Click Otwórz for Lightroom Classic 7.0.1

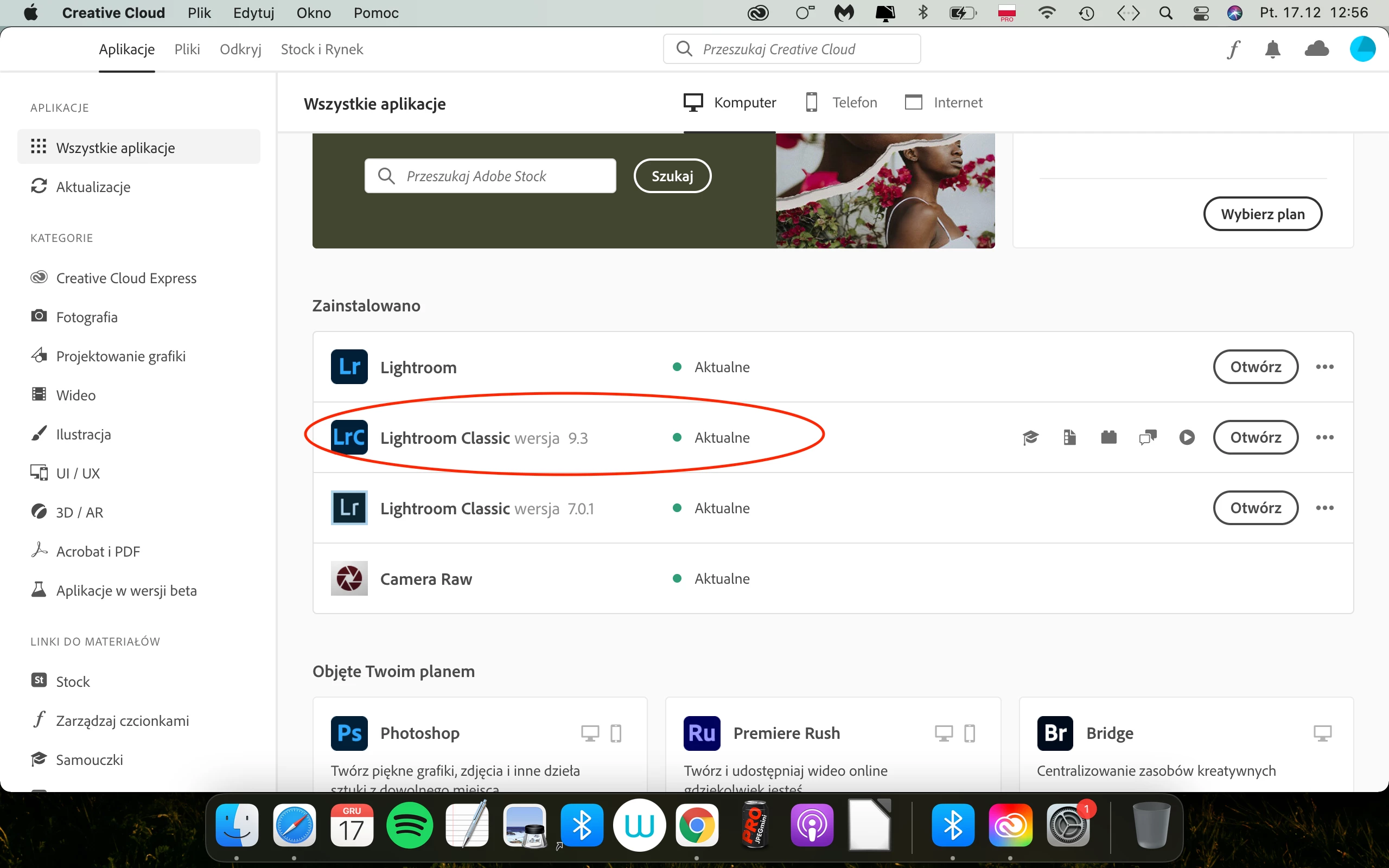pyautogui.click(x=1256, y=508)
